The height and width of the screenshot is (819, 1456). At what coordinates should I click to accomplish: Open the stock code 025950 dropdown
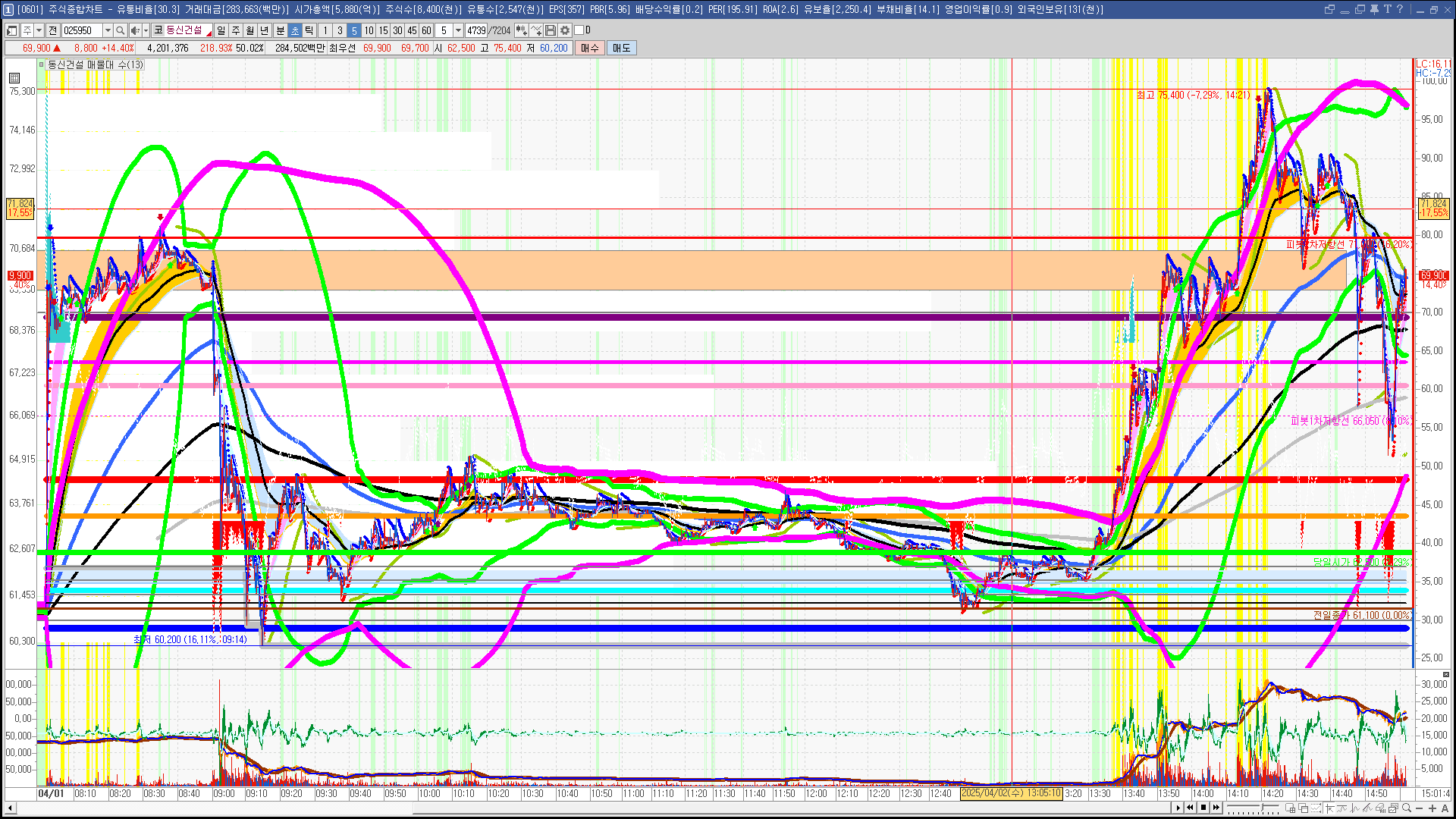(108, 30)
